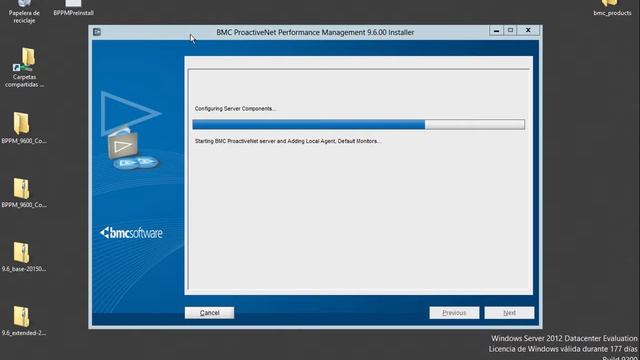Cancel the ProactiveNet installation
This screenshot has height=360, width=640.
(x=209, y=313)
